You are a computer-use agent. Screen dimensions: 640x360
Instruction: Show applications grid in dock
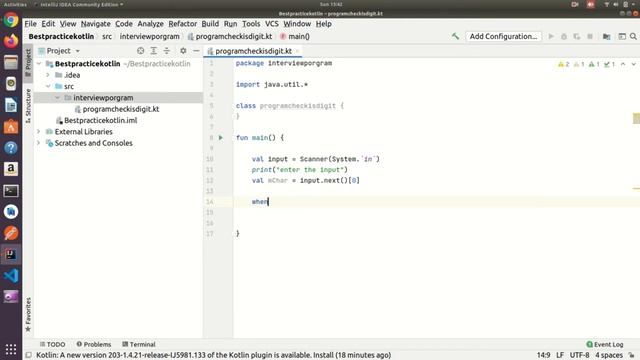click(11, 349)
